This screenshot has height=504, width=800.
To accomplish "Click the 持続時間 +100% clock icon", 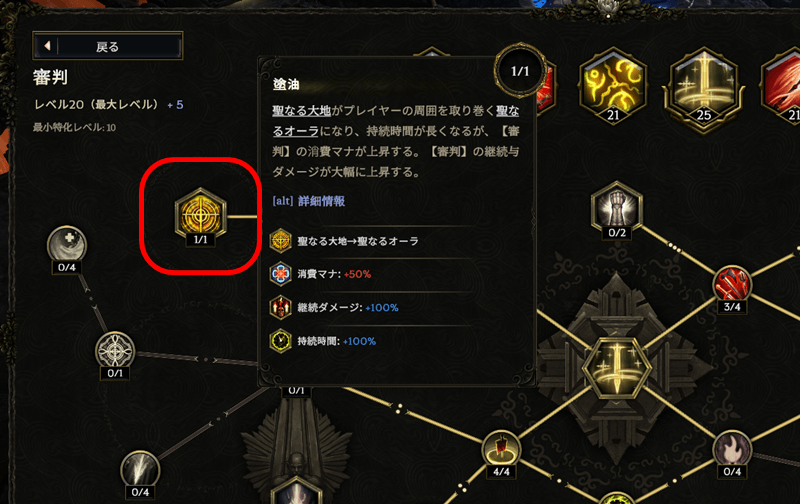I will (281, 341).
